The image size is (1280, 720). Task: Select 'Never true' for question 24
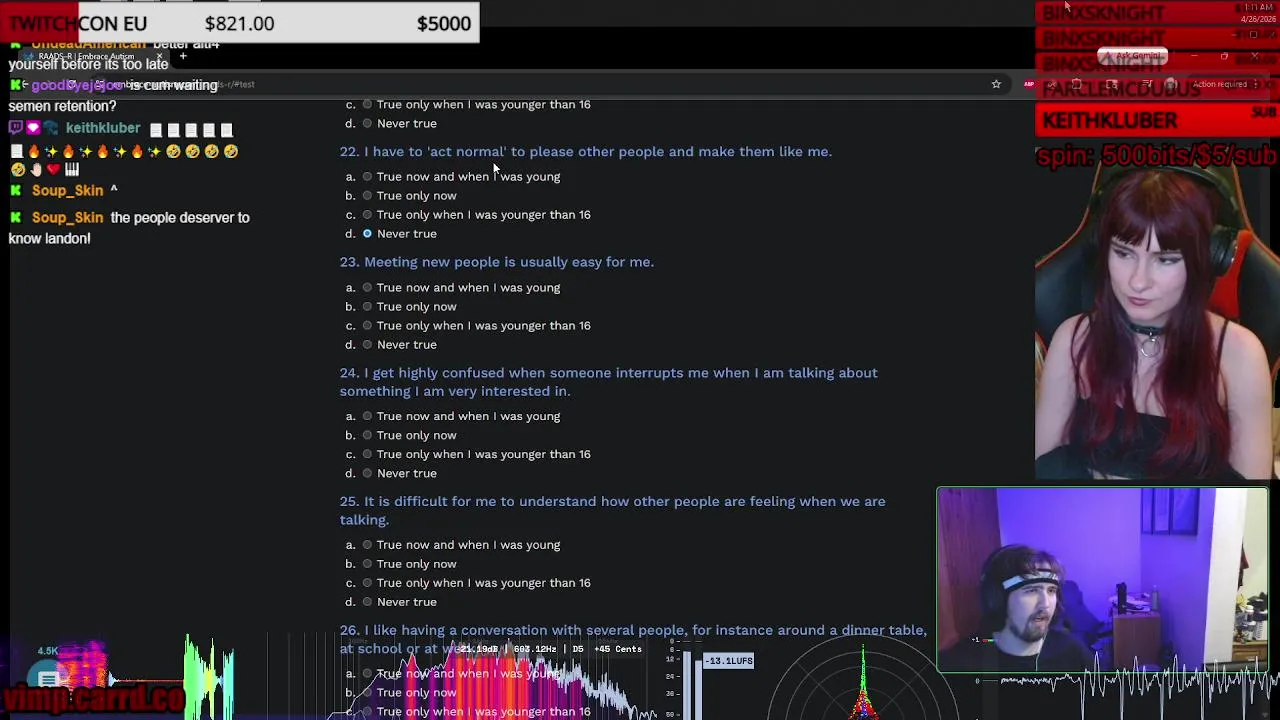pos(367,473)
